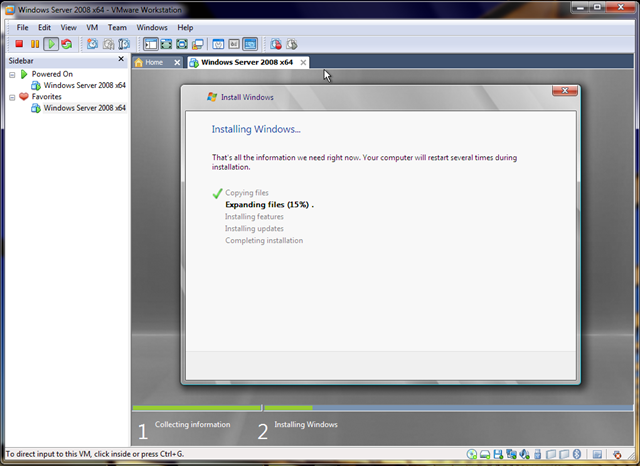640x466 pixels.
Task: Click the Revert to snapshot icon
Action: click(108, 44)
